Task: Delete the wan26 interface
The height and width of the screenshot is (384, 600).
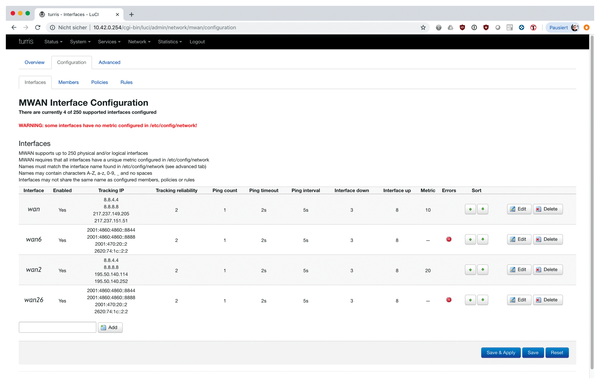Action: coord(548,300)
